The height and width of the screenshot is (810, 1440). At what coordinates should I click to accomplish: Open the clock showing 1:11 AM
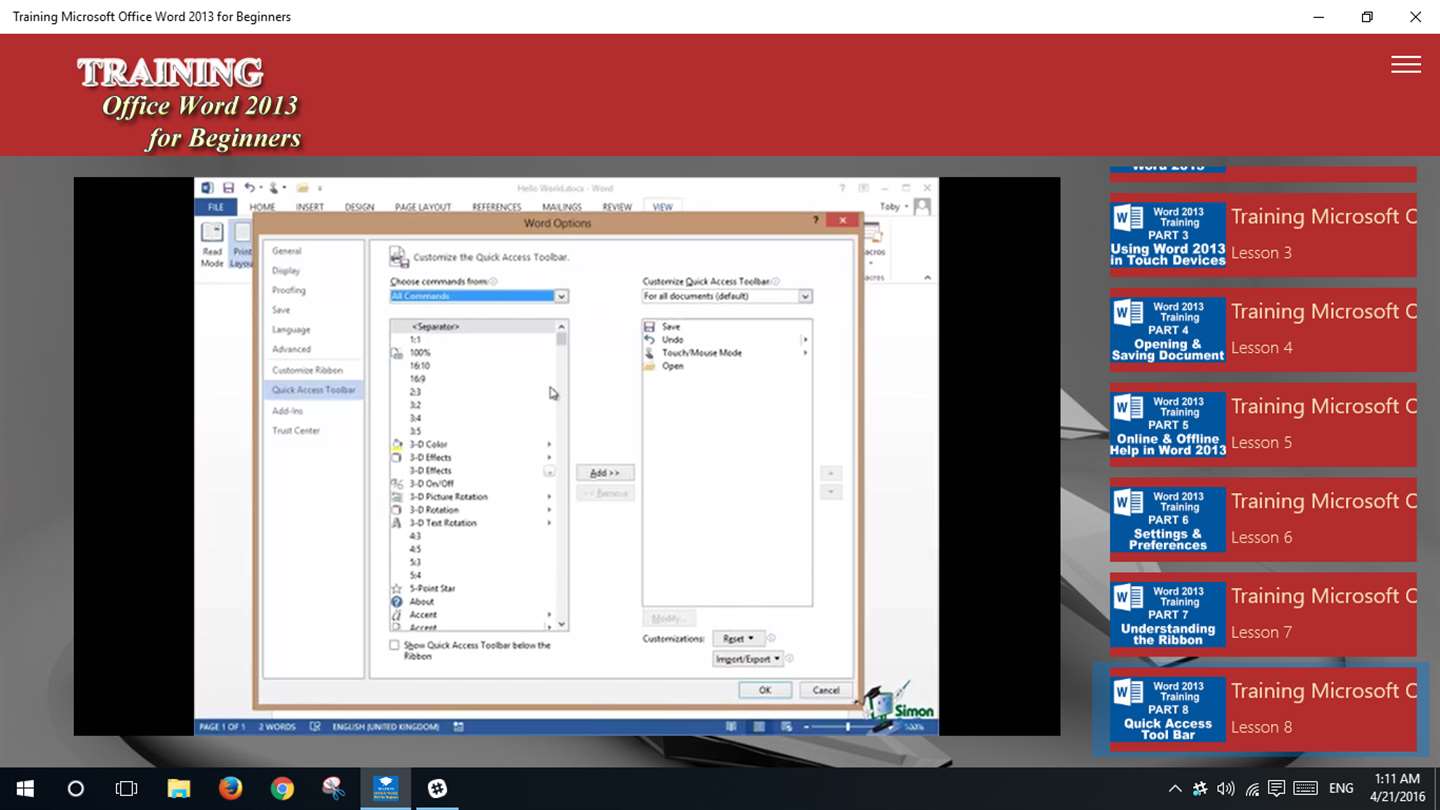(x=1397, y=788)
